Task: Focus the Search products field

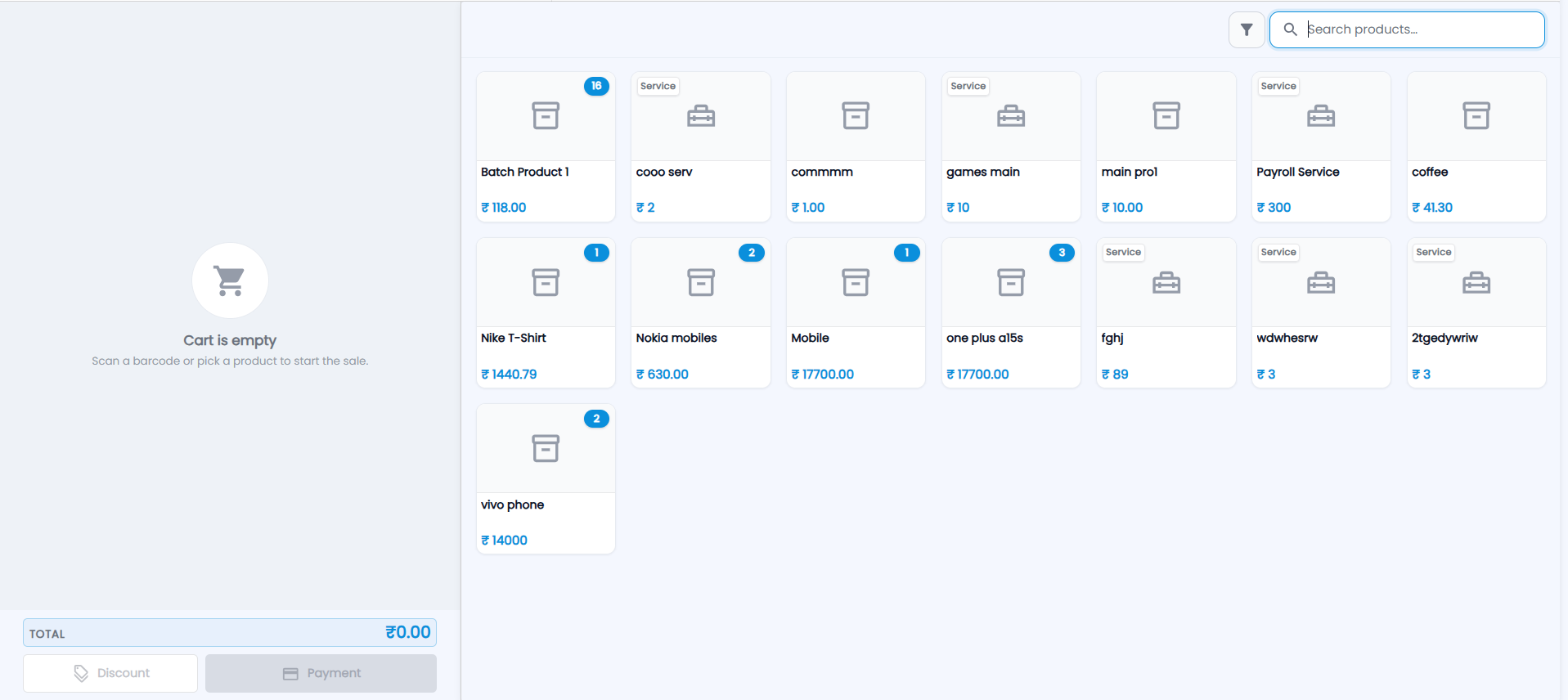Action: point(1407,29)
